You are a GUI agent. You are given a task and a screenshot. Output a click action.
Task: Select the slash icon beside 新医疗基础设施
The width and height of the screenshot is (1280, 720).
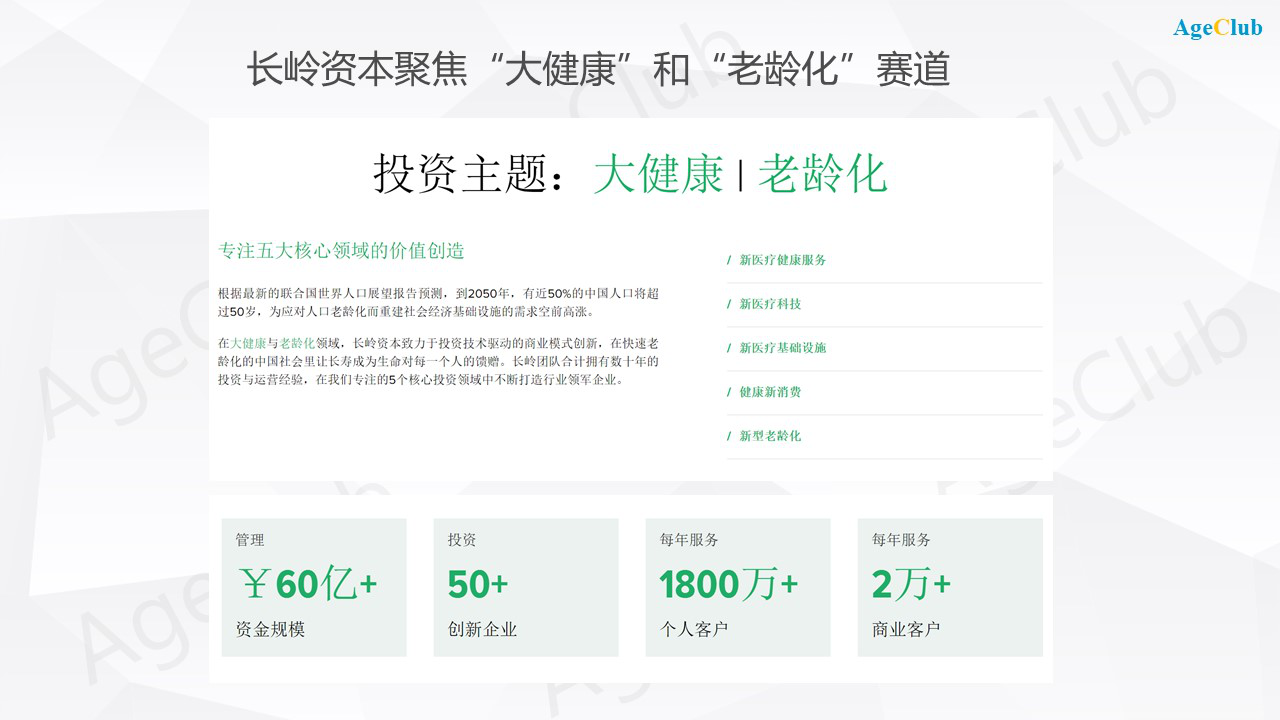coord(728,348)
